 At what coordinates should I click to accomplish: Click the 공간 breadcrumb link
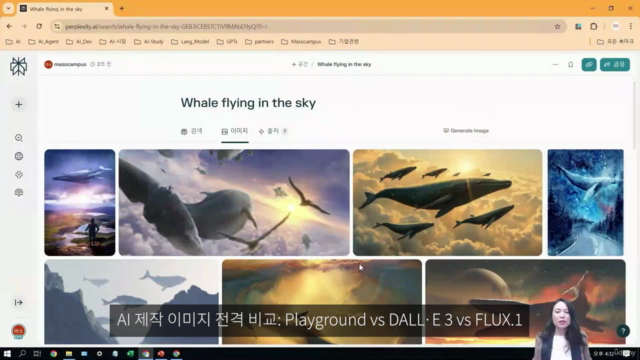click(x=300, y=64)
